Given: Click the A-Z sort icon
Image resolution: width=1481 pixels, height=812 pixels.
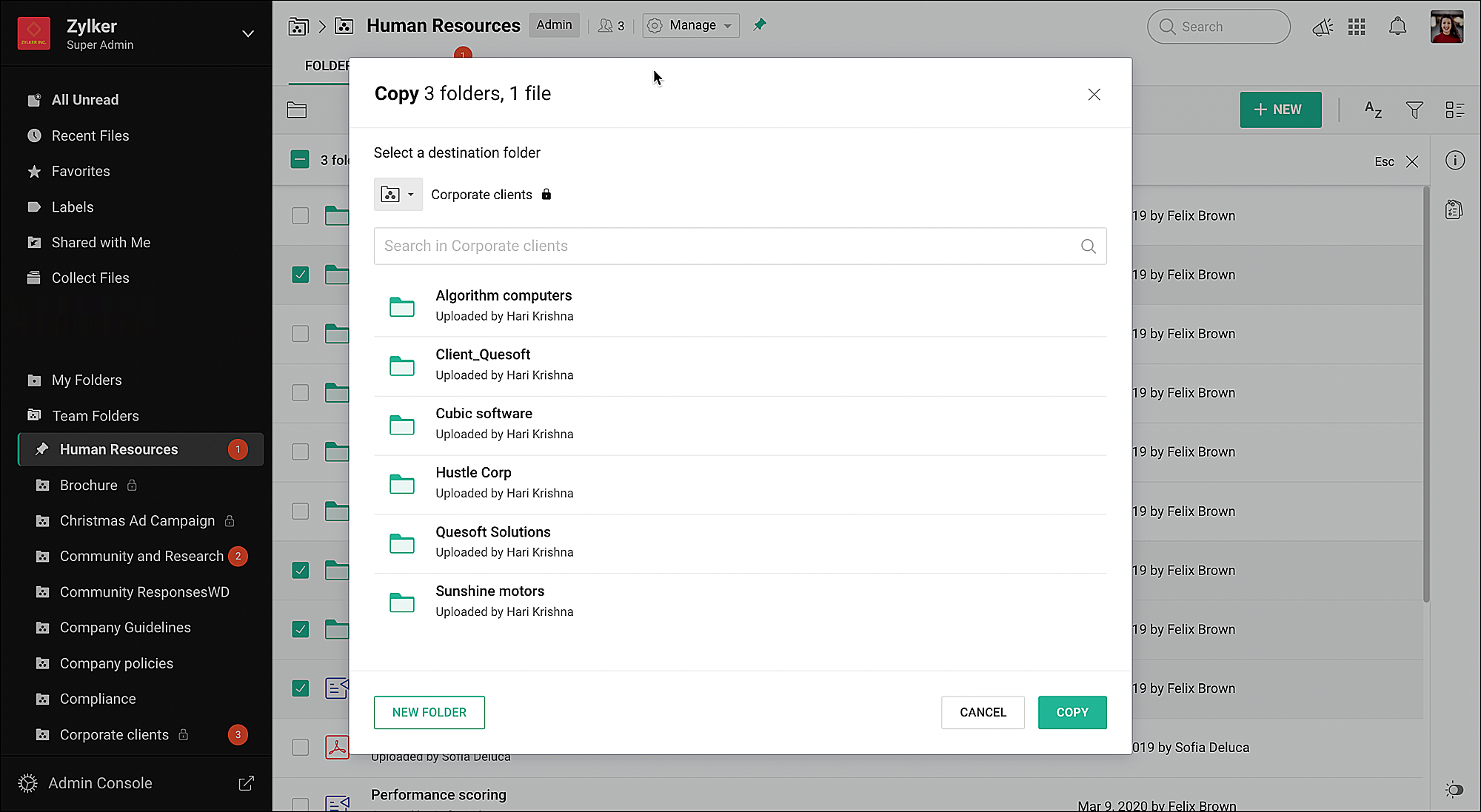Looking at the screenshot, I should click(1373, 110).
